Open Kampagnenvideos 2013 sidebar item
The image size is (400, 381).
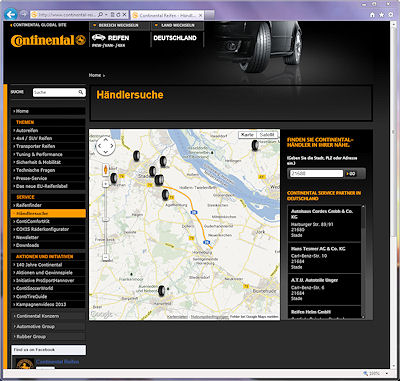click(x=48, y=304)
